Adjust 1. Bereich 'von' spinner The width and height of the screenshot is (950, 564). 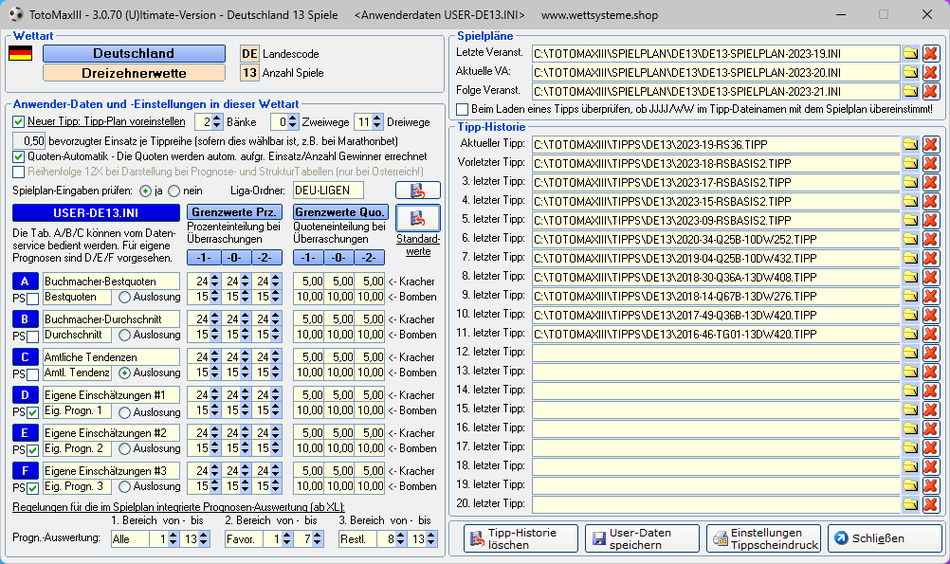(x=173, y=539)
